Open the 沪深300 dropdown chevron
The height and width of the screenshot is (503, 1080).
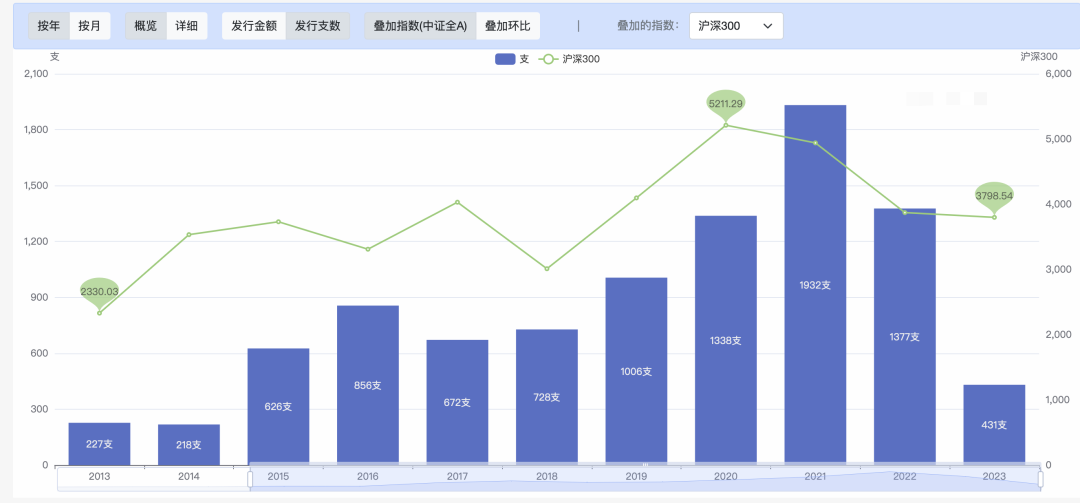[x=768, y=26]
